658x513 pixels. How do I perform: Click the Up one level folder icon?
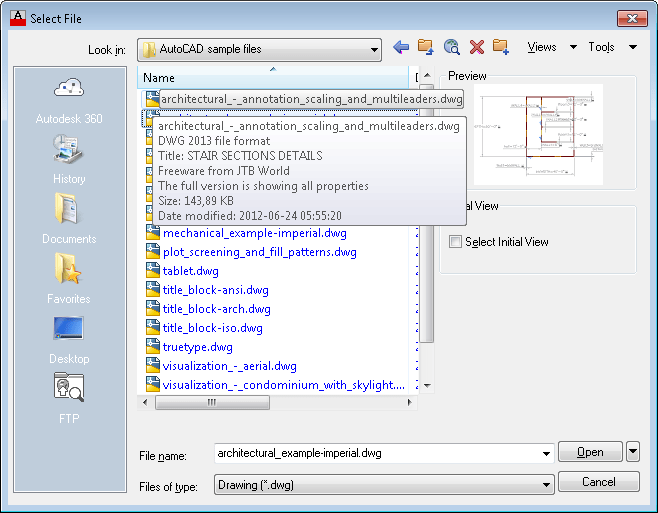(426, 47)
